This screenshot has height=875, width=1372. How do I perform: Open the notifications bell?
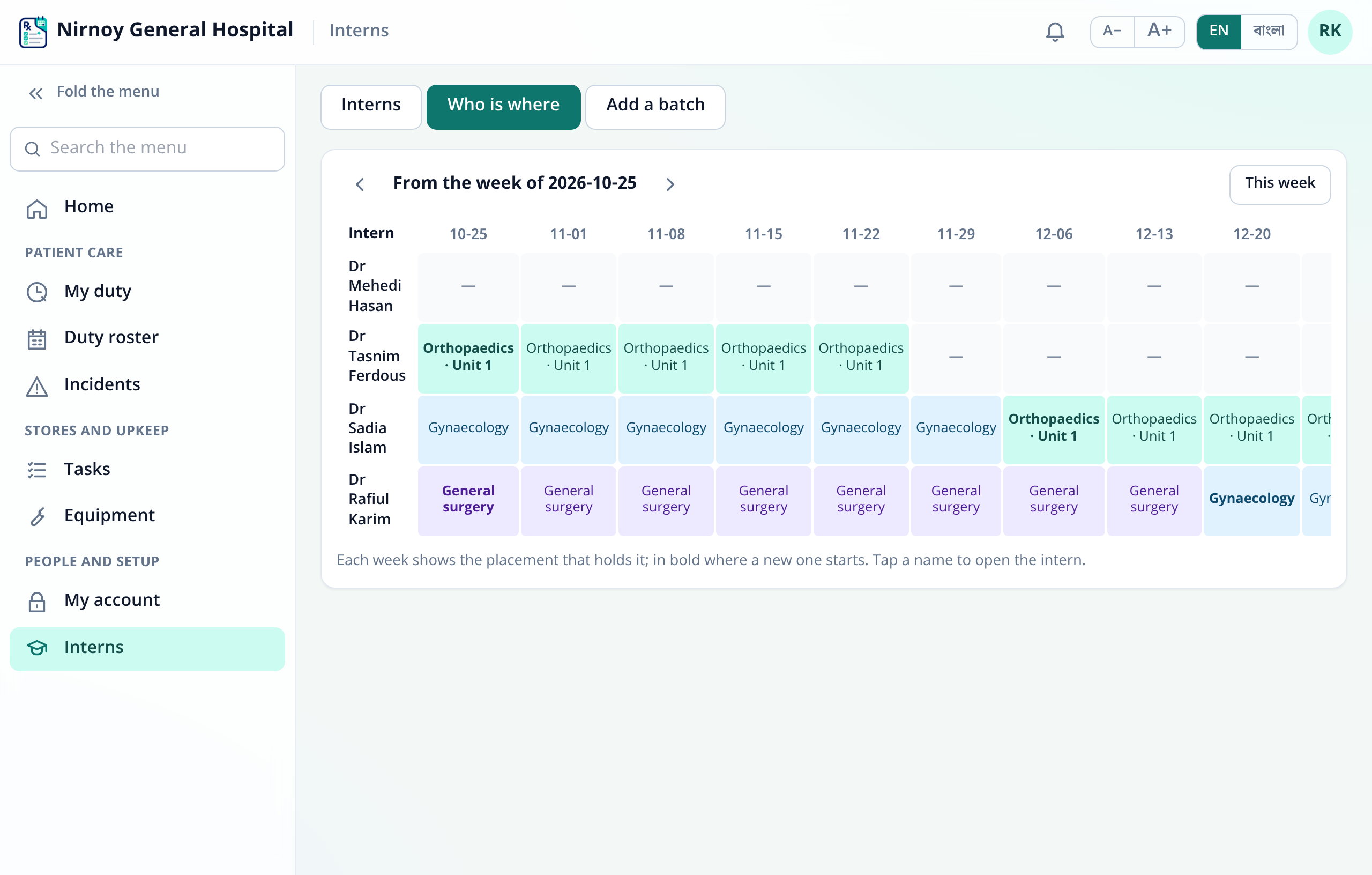click(1055, 31)
